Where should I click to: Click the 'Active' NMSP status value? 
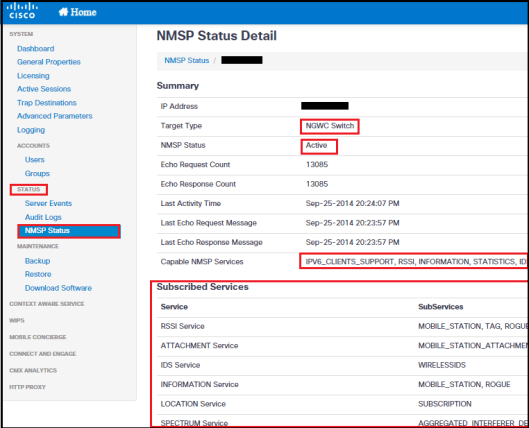tap(316, 145)
